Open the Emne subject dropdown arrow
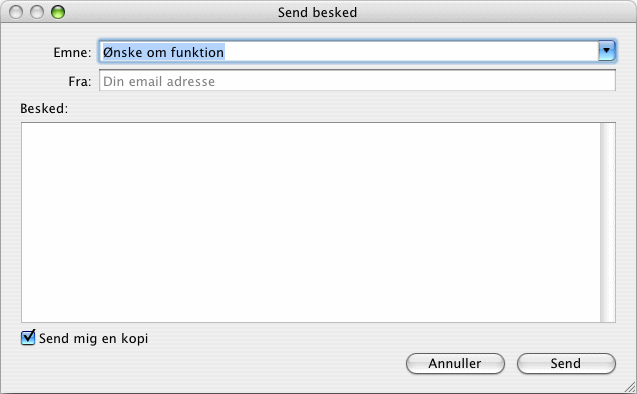 pyautogui.click(x=607, y=51)
